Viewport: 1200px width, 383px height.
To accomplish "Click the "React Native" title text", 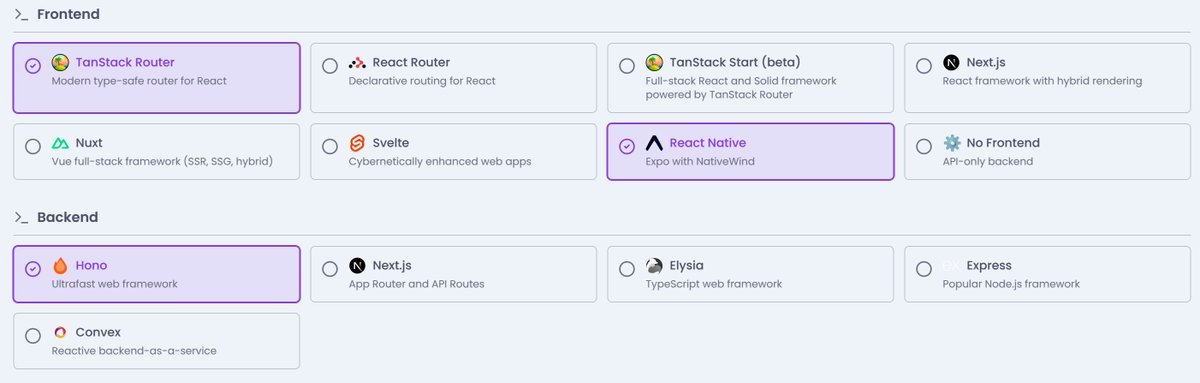I will point(707,143).
